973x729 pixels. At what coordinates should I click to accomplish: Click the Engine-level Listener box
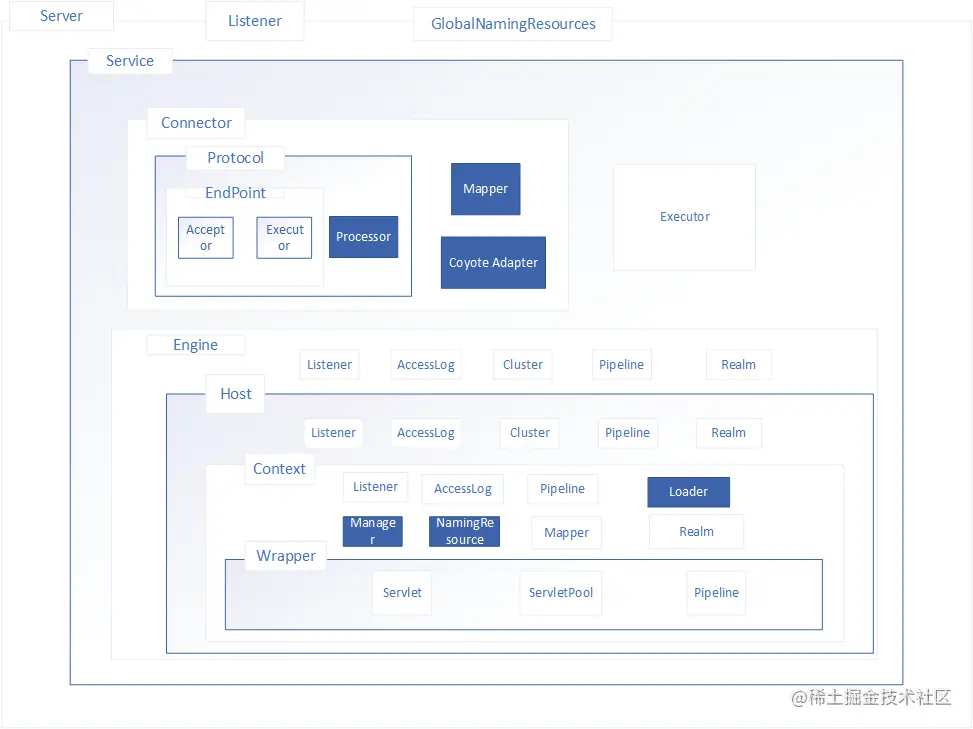click(x=330, y=365)
